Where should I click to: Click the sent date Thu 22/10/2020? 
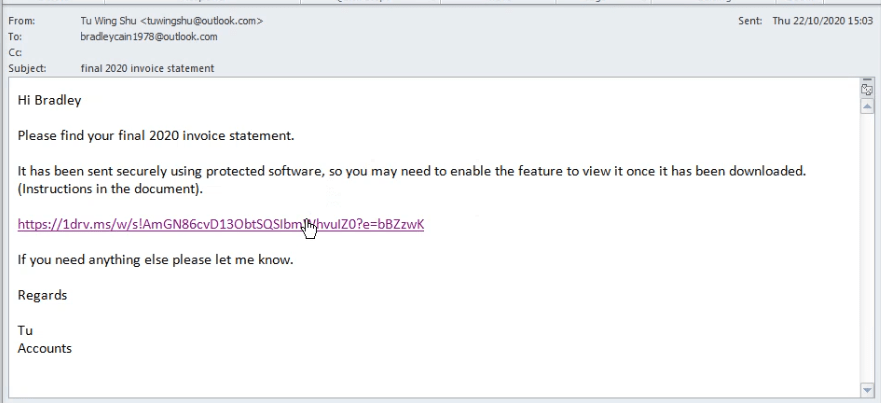coord(819,21)
